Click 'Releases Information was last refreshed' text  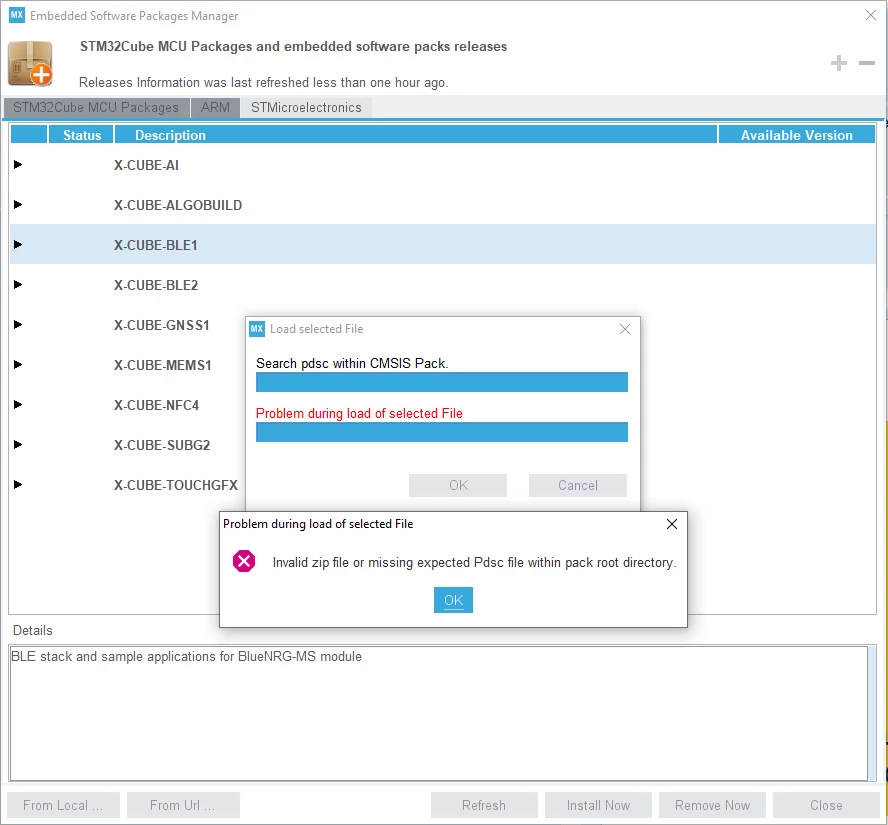coord(263,83)
